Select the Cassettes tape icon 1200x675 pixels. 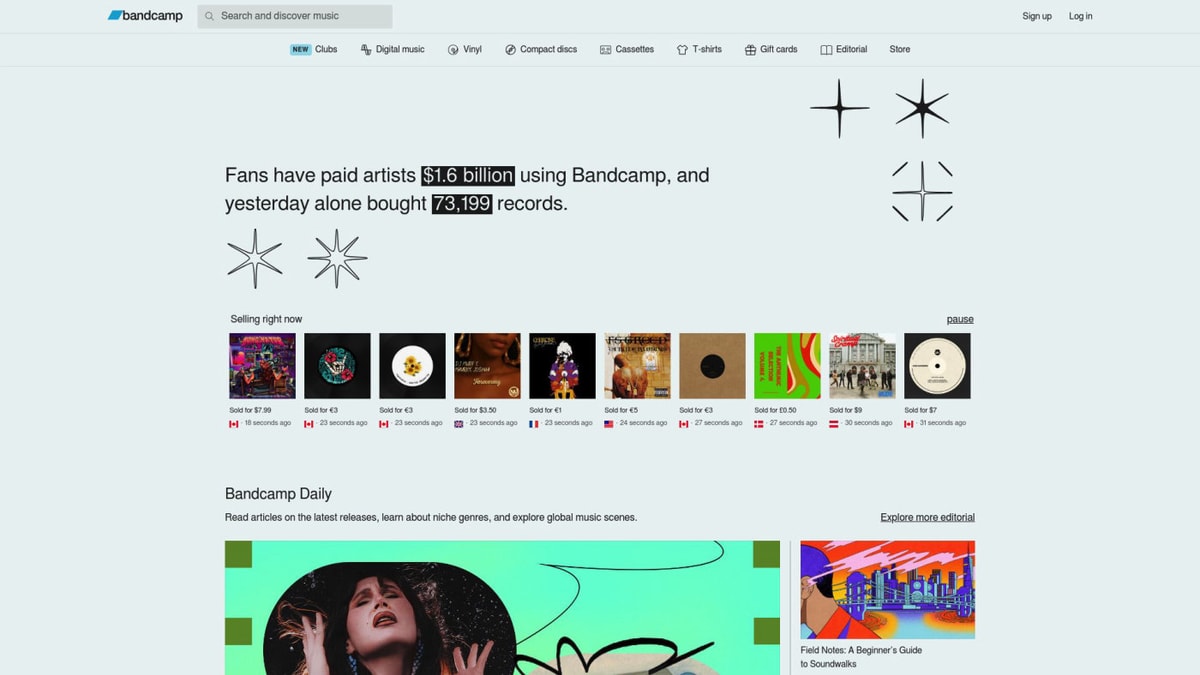(x=604, y=48)
